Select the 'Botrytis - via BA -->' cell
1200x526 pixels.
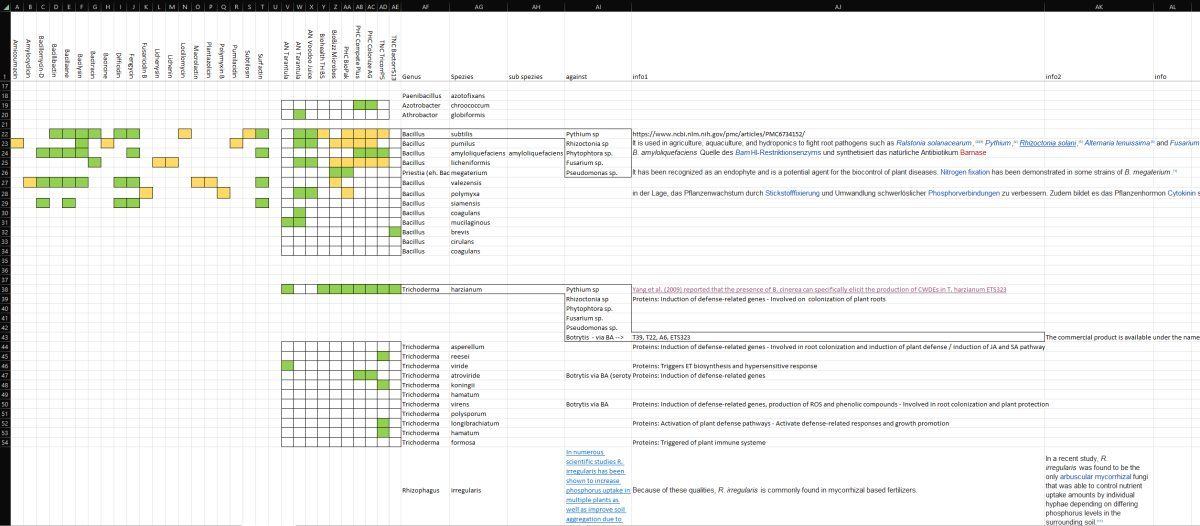pos(598,337)
